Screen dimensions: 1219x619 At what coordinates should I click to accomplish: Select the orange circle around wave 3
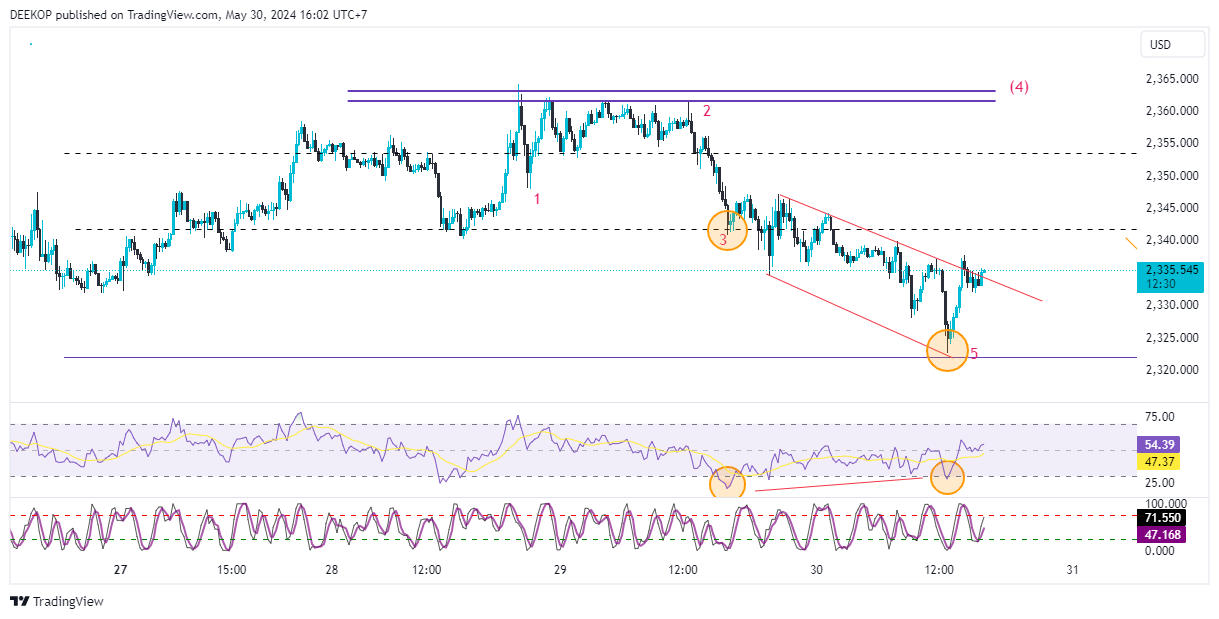tap(727, 230)
